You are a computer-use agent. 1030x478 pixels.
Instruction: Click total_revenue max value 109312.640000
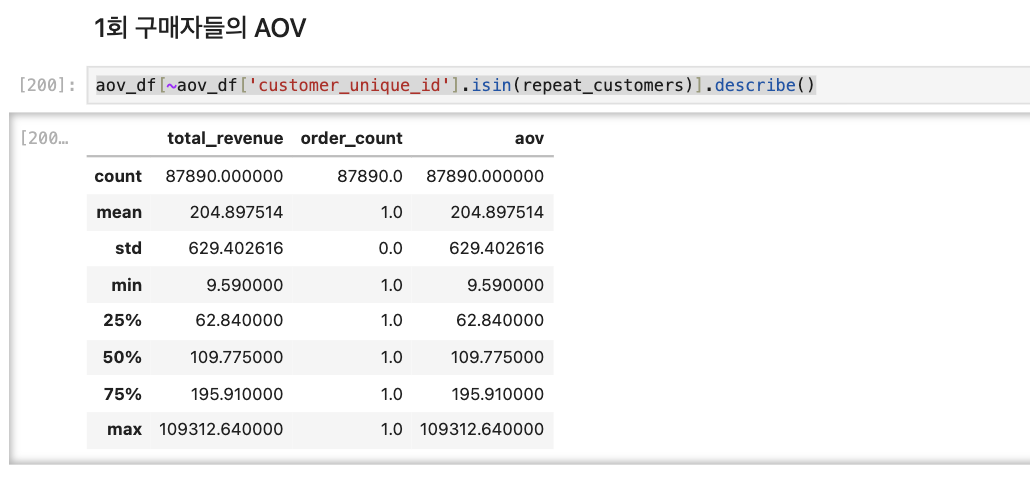221,429
